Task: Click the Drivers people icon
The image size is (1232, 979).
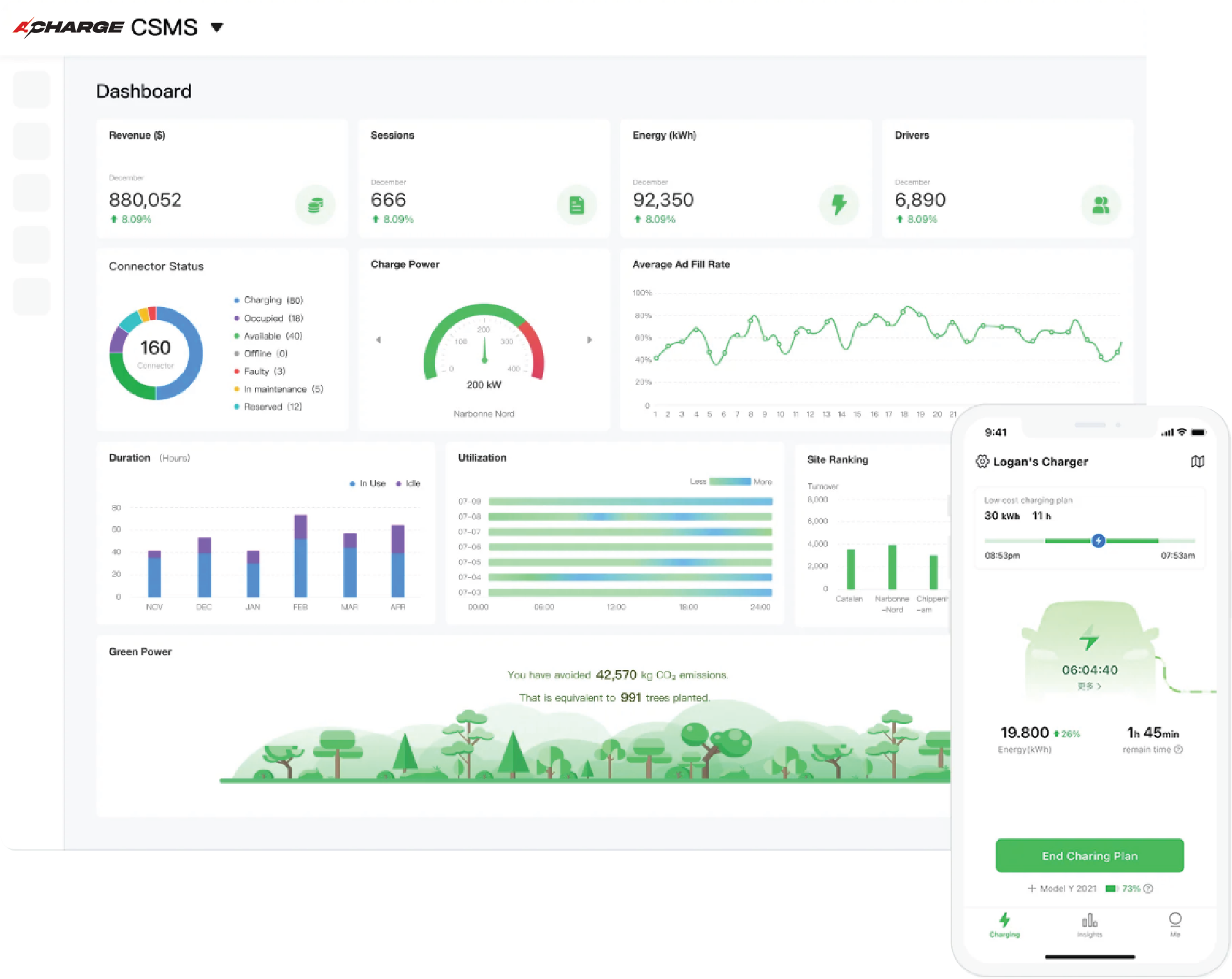Action: click(x=1101, y=205)
